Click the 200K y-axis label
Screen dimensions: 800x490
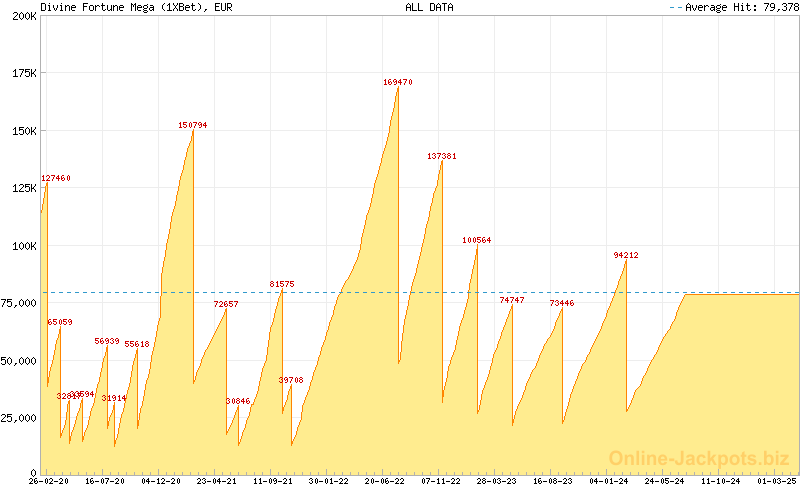[x=21, y=17]
